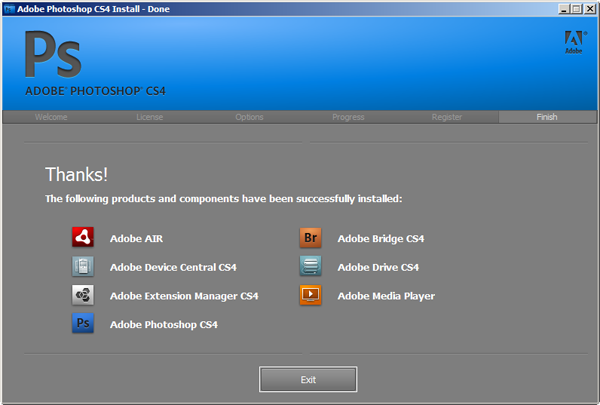Screen dimensions: 600x405
Task: Go to the Options step tab
Action: tap(249, 117)
